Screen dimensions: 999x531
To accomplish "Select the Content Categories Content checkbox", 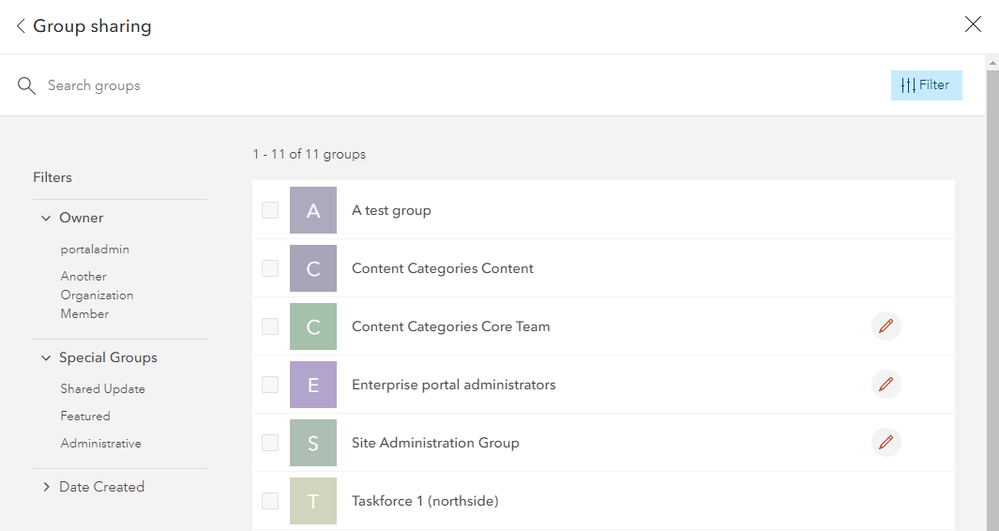I will [270, 268].
